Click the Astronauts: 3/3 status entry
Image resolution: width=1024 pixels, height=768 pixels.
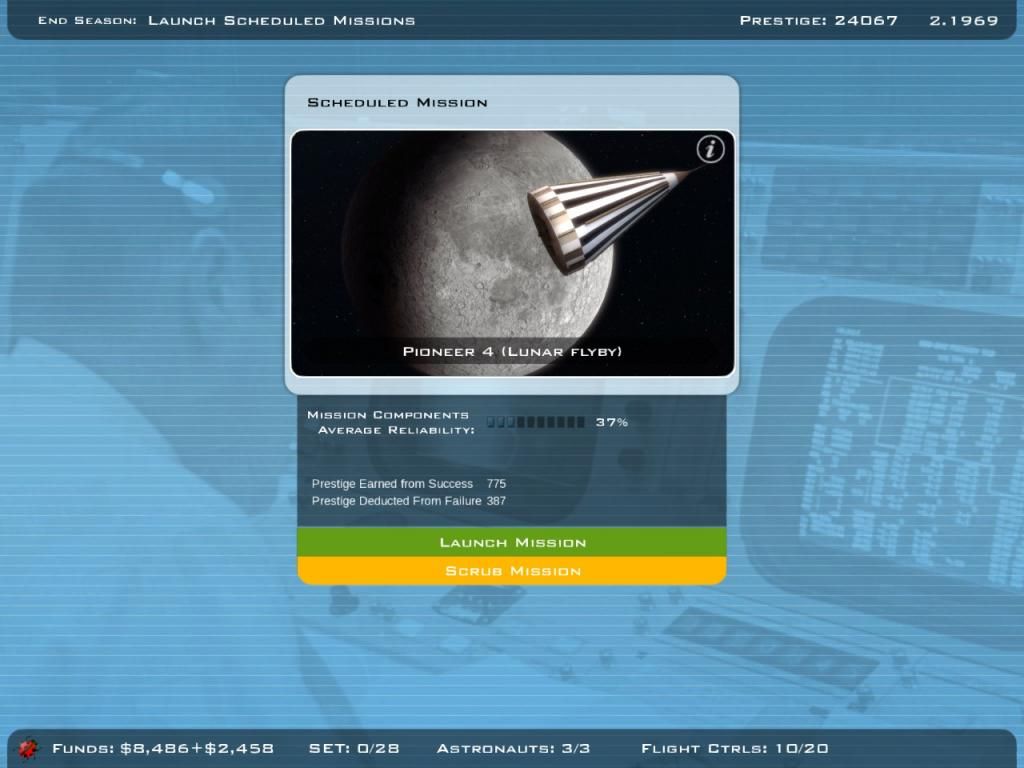(x=513, y=748)
